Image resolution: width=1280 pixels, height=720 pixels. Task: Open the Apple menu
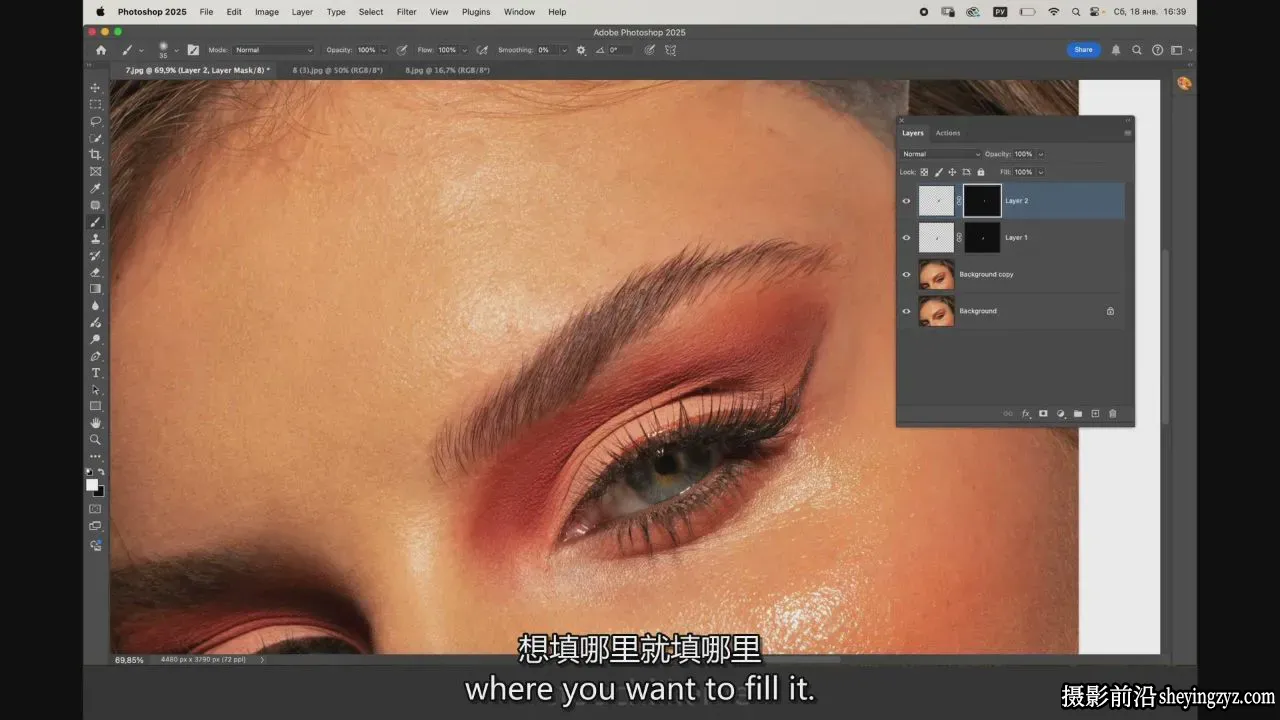pos(100,12)
